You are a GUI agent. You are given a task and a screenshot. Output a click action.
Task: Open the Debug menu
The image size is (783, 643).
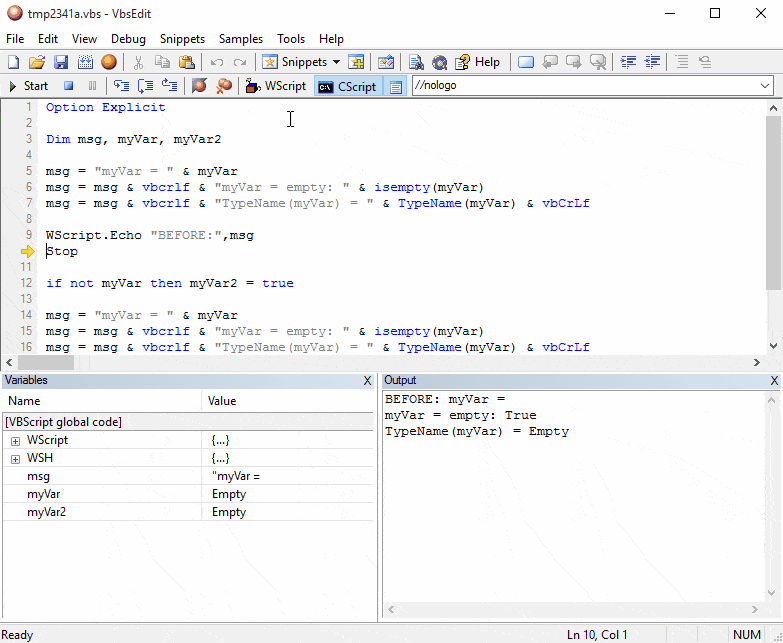128,39
